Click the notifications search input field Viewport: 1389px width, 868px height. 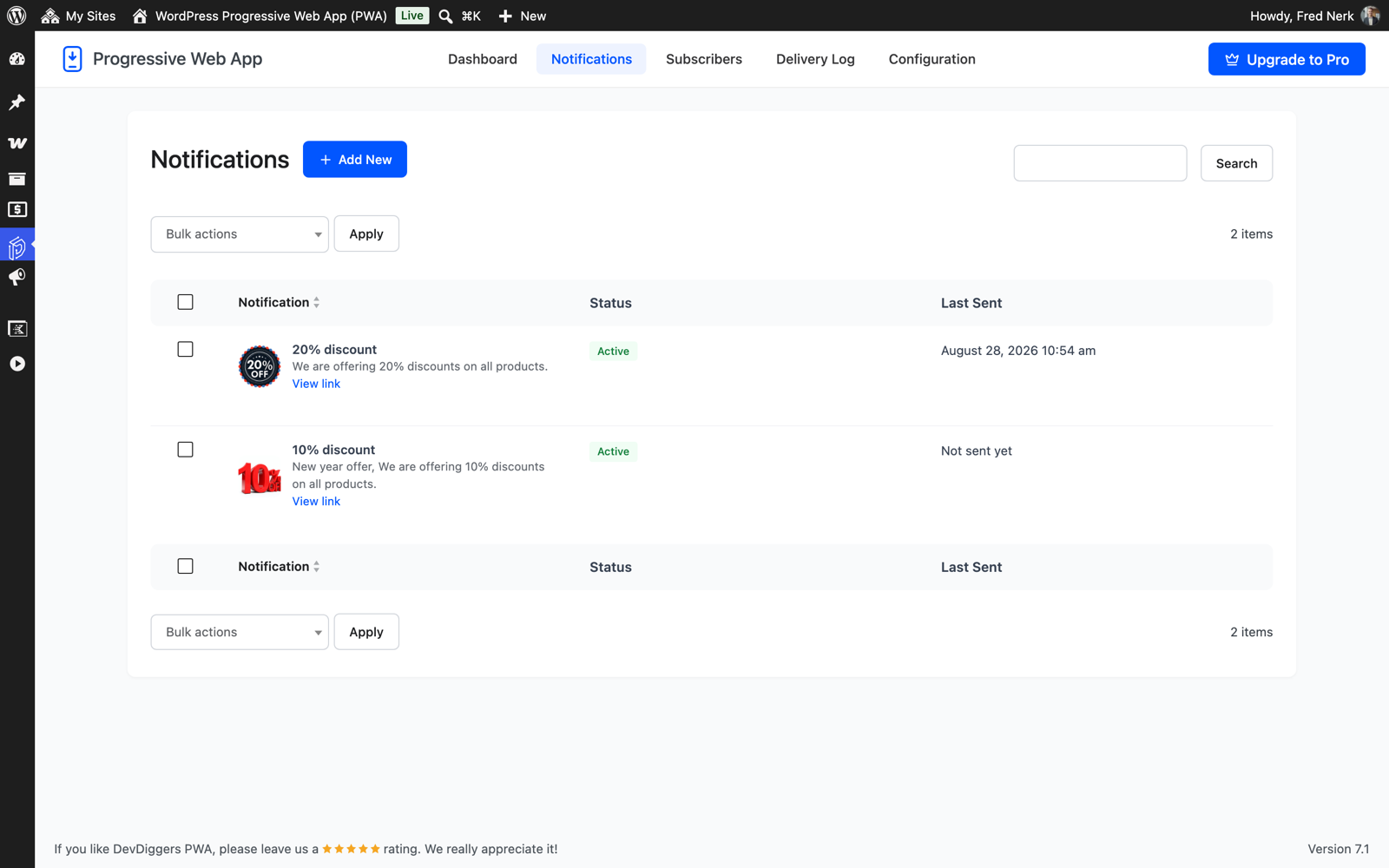coord(1100,163)
